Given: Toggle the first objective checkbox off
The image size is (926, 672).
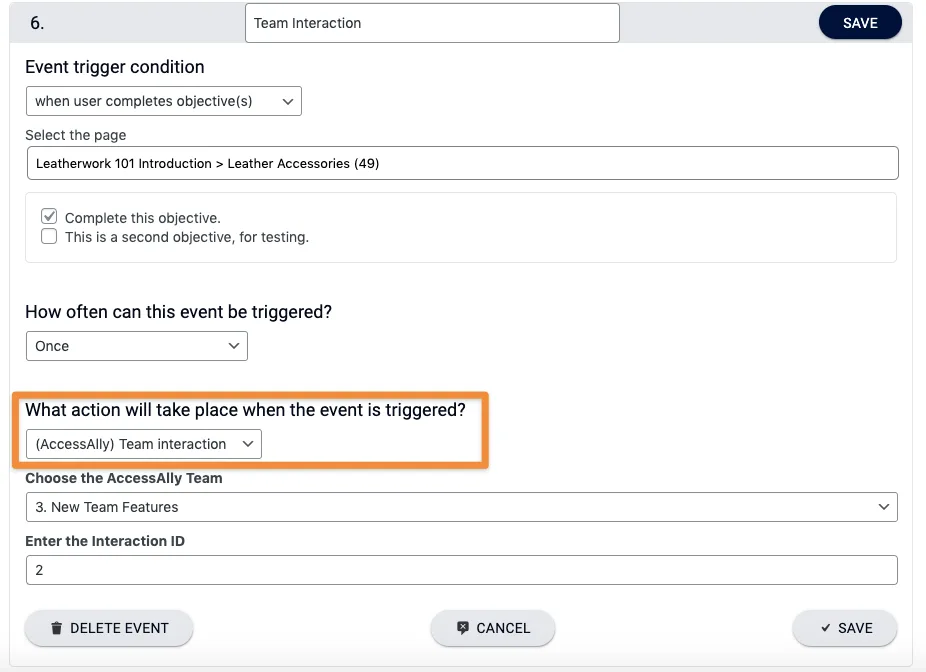Looking at the screenshot, I should 49,215.
